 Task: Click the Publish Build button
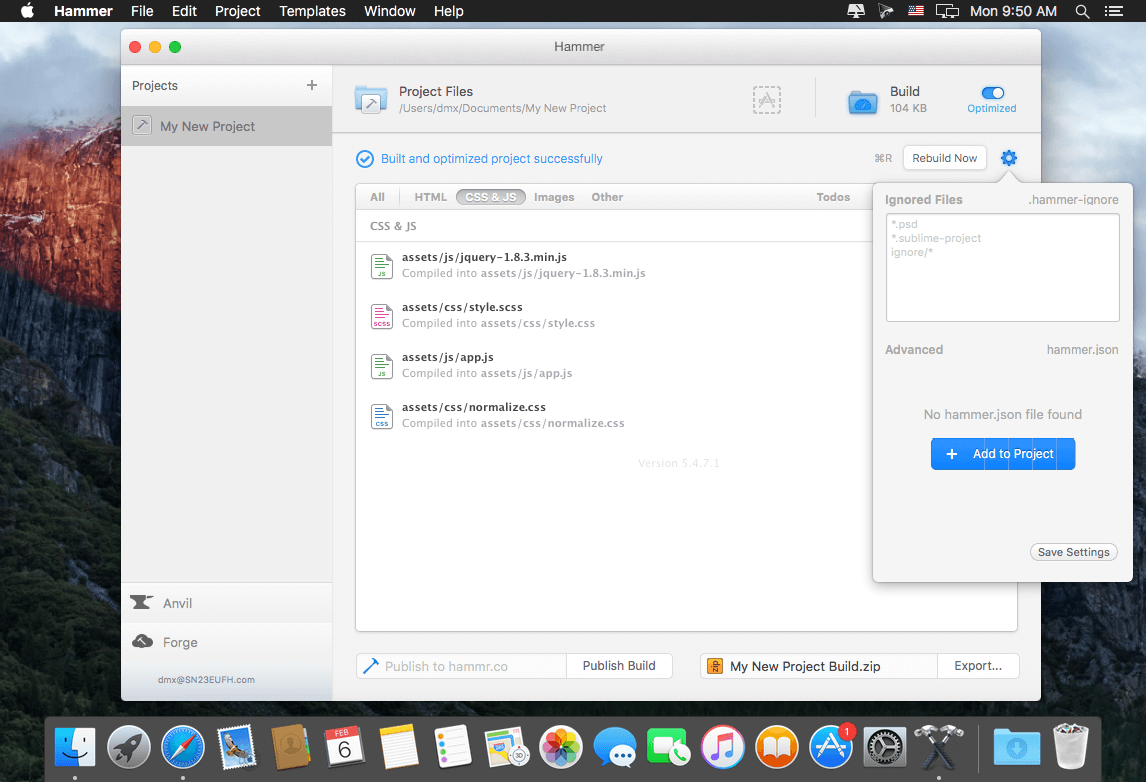(x=619, y=666)
